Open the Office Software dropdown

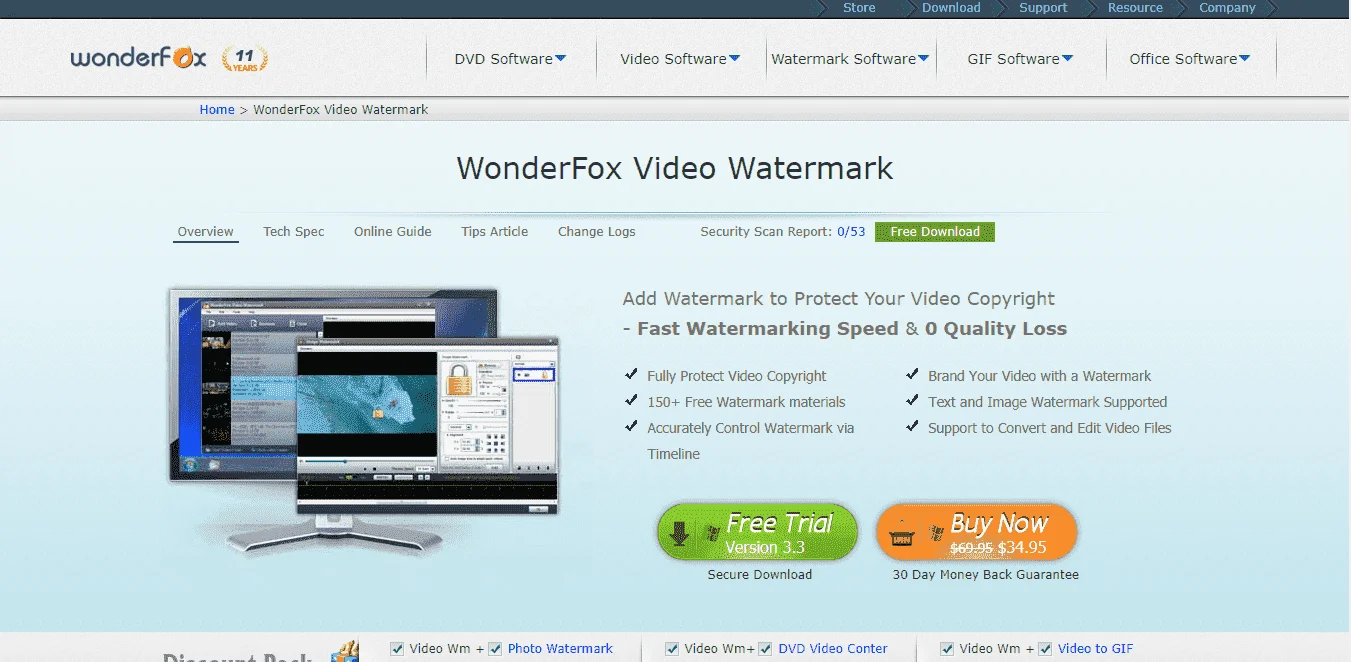1190,59
